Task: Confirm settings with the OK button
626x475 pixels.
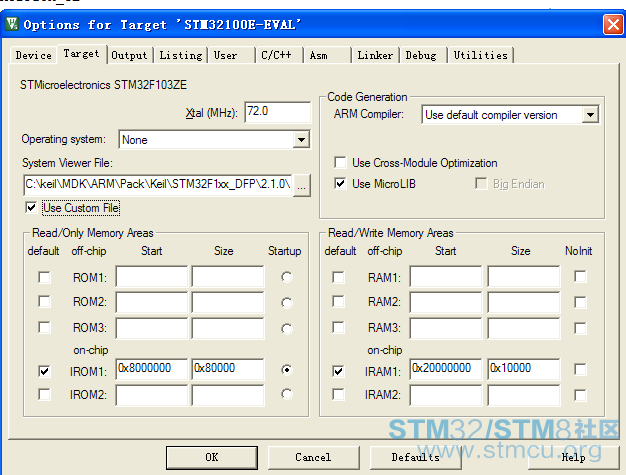Action: pos(212,457)
